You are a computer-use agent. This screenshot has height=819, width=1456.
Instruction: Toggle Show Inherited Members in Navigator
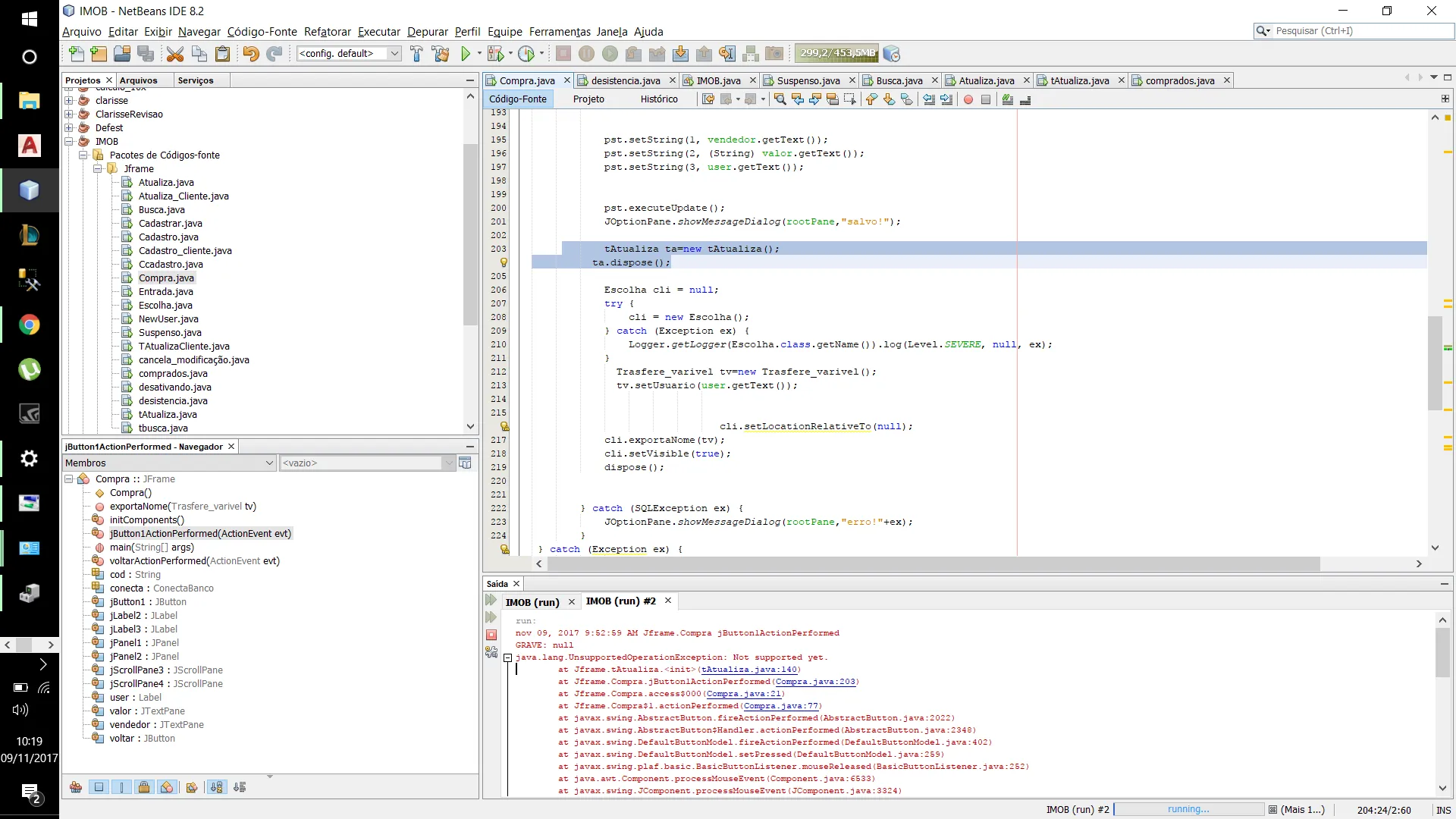pyautogui.click(x=76, y=787)
